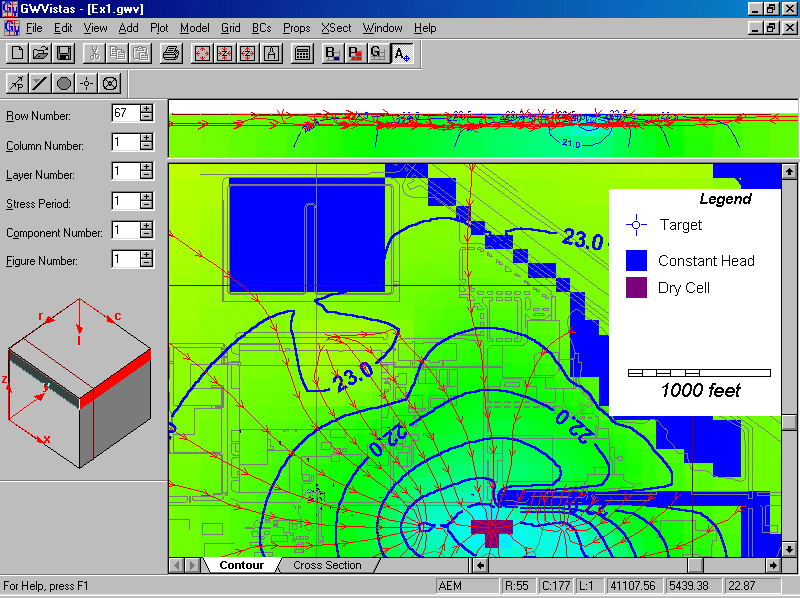Image resolution: width=800 pixels, height=598 pixels.
Task: Click the text annotation icon with letter A
Action: click(x=271, y=53)
